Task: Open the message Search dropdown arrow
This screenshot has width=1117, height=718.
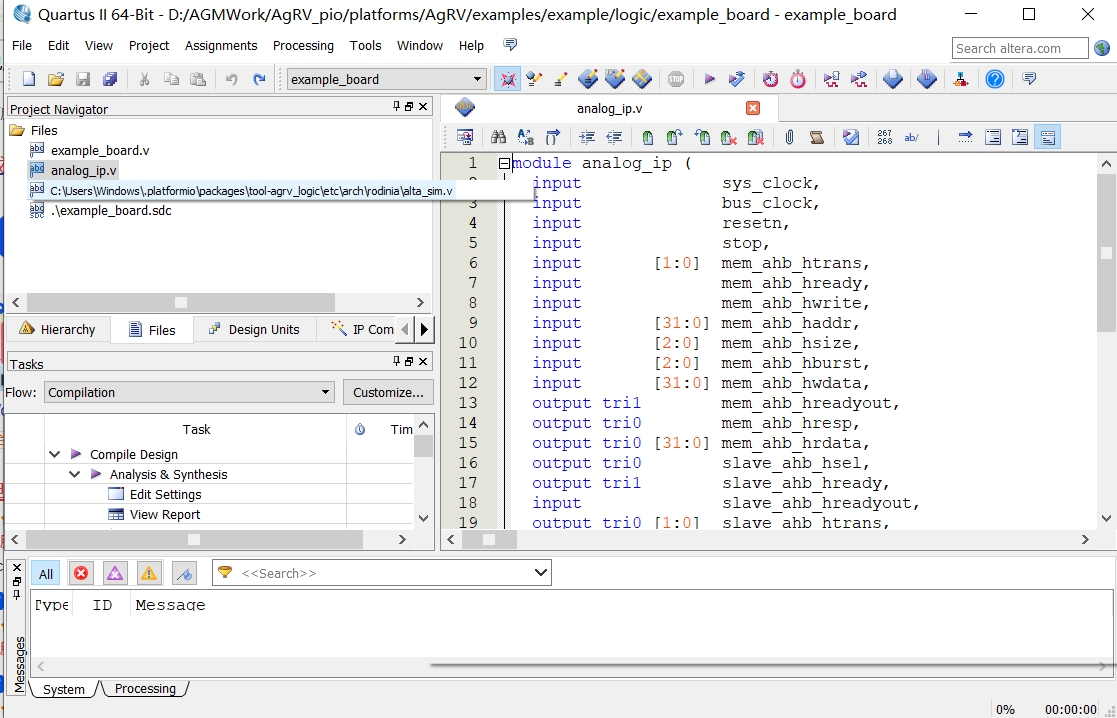Action: [x=541, y=572]
